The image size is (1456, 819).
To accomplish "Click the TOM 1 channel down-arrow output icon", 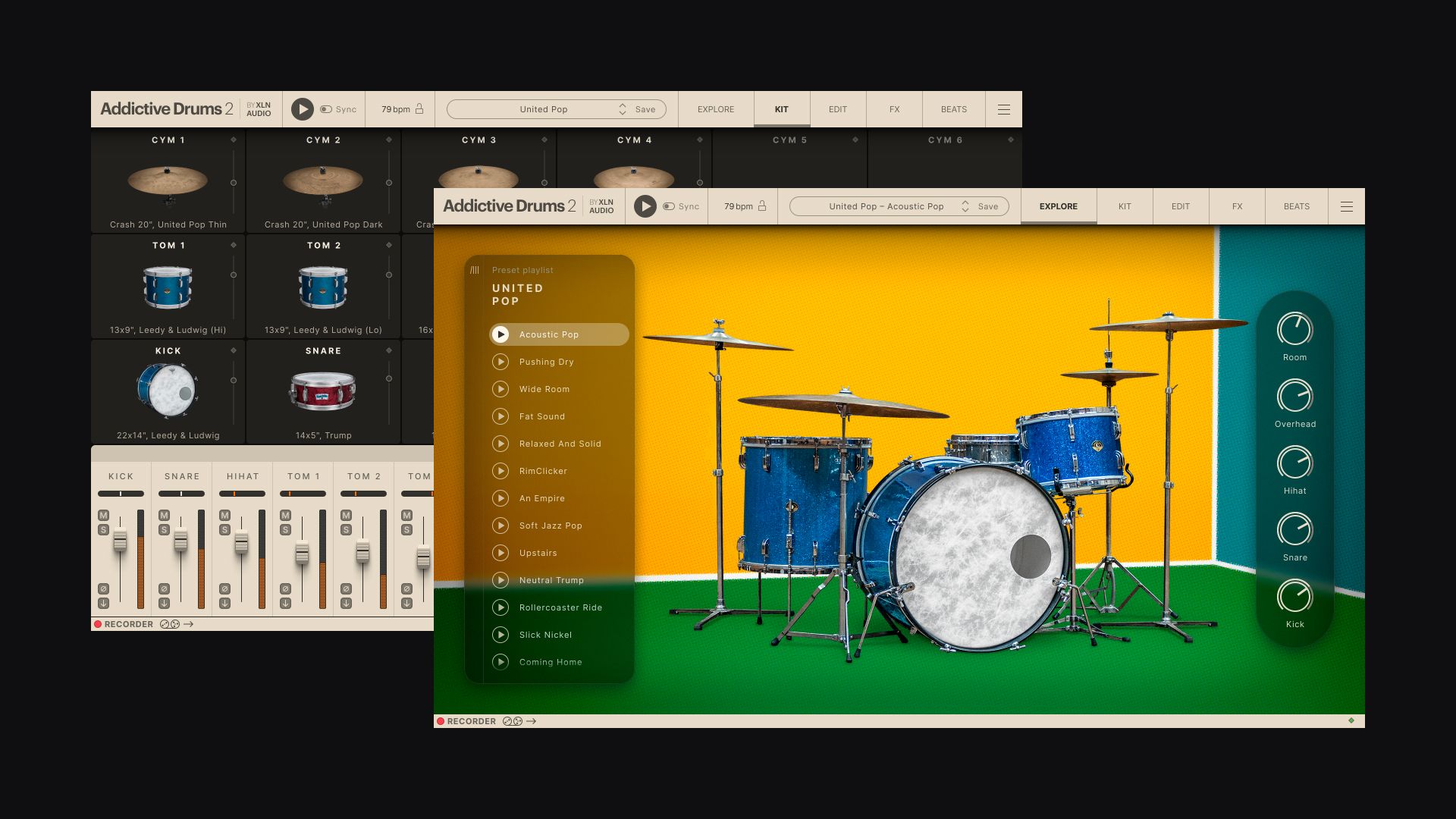I will point(285,604).
